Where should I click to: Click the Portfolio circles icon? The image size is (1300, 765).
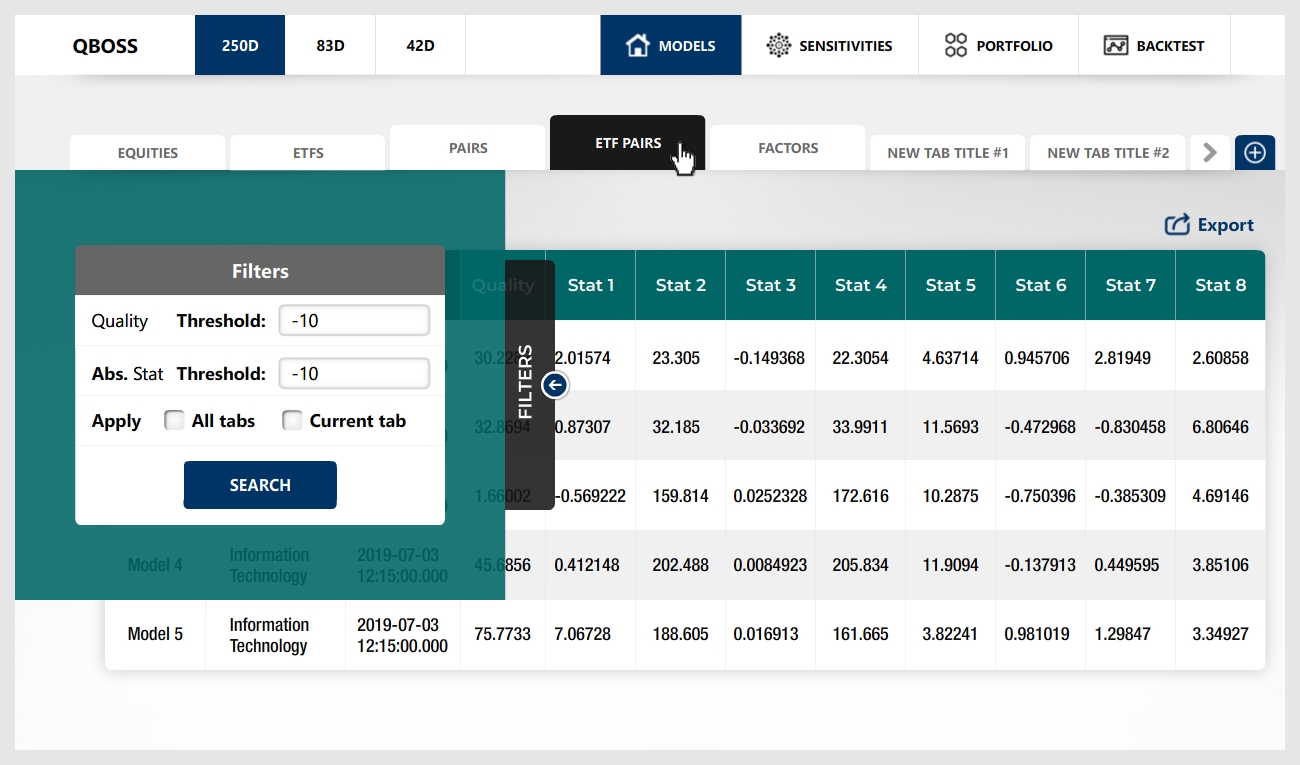click(x=956, y=45)
